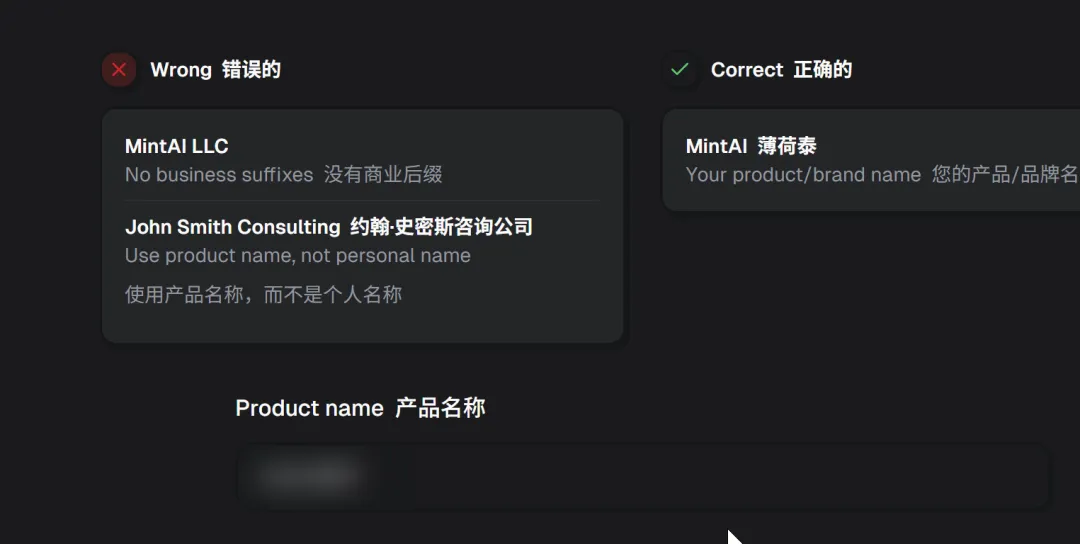Click the "Wrong" heading word
Screen dimensions: 1080x544
tap(181, 70)
